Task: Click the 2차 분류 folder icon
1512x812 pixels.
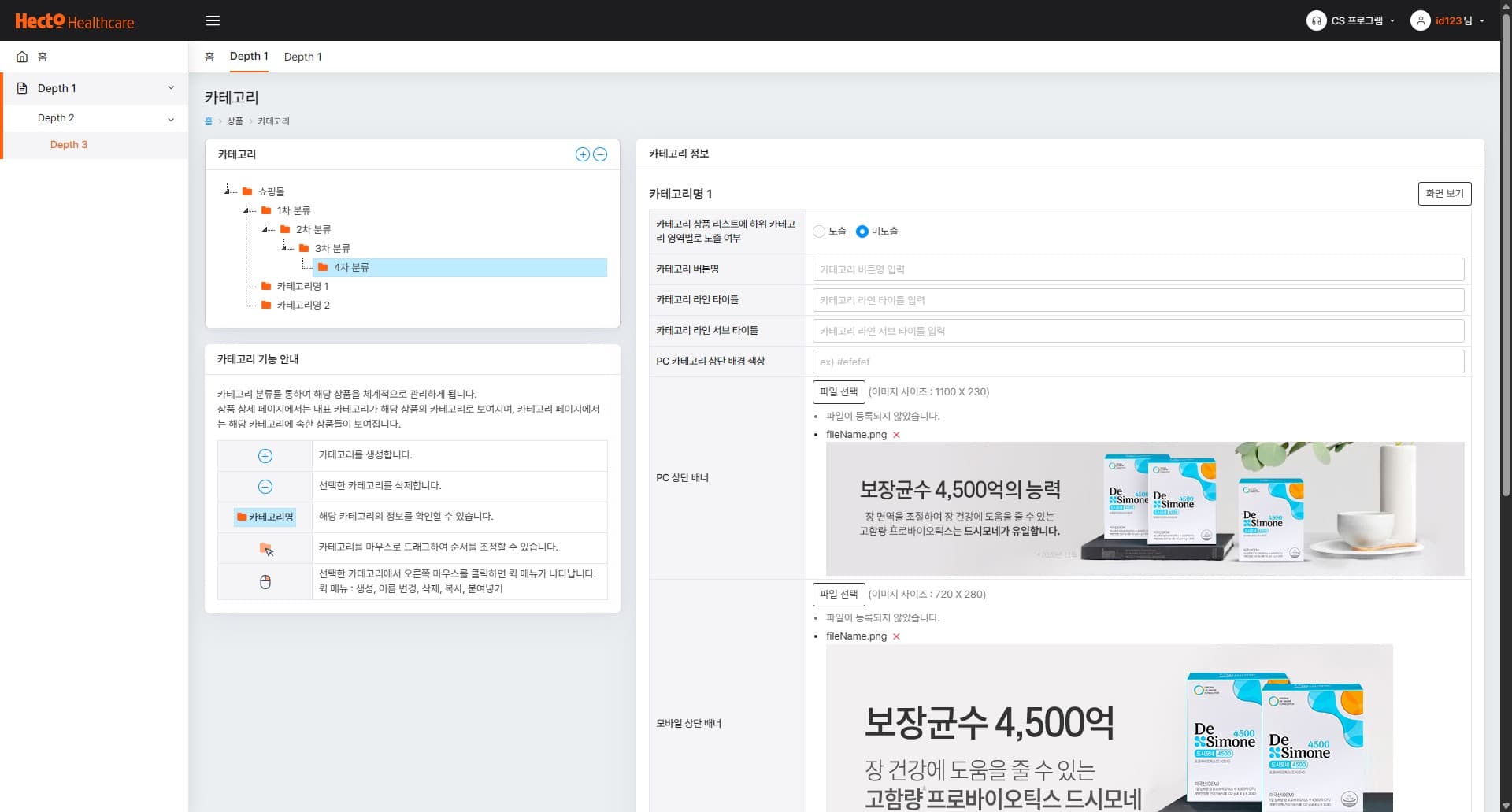Action: (x=285, y=229)
